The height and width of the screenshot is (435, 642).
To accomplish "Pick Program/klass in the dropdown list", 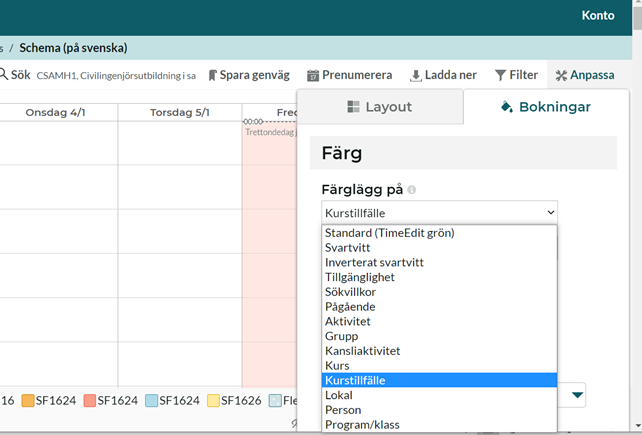I will tap(362, 425).
